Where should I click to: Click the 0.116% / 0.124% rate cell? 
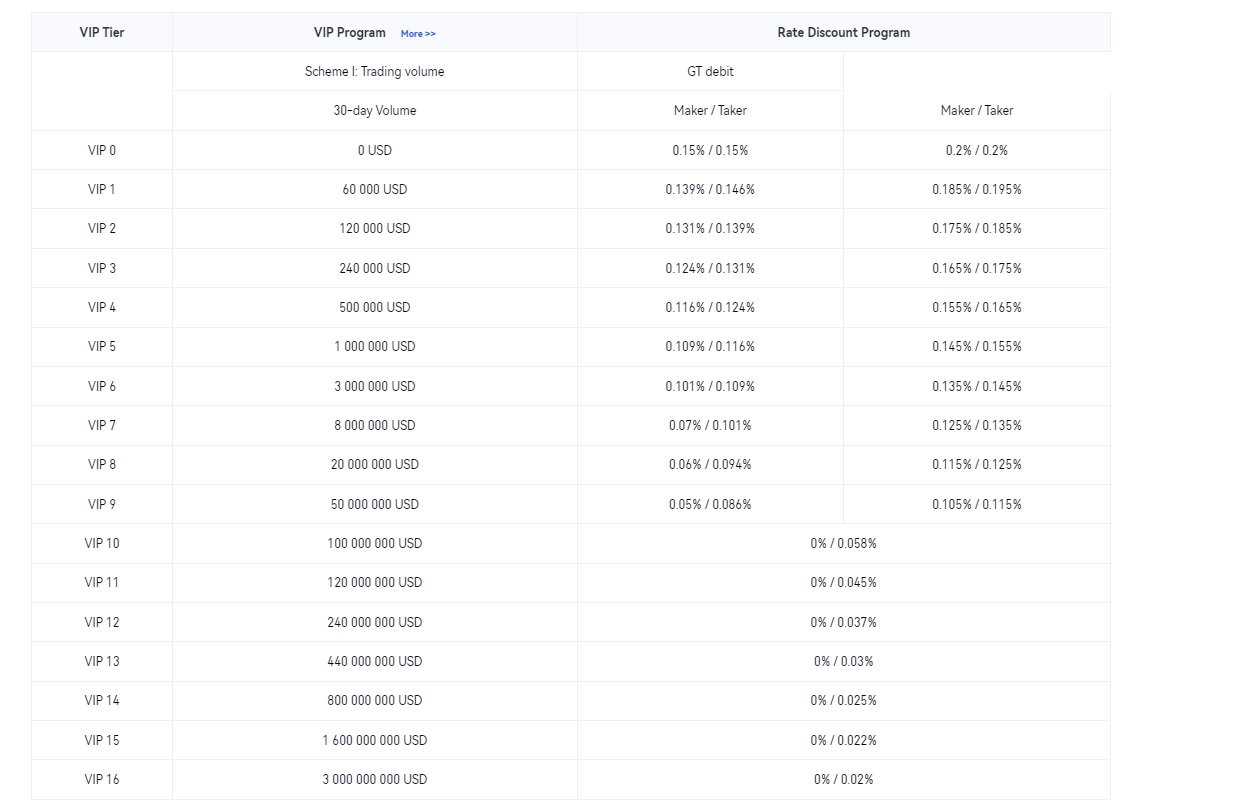(x=710, y=307)
